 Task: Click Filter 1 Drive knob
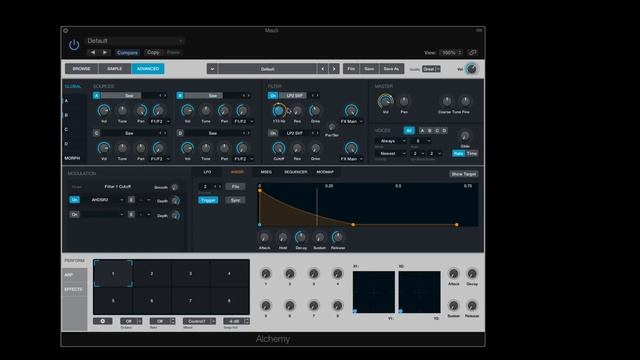click(x=315, y=111)
